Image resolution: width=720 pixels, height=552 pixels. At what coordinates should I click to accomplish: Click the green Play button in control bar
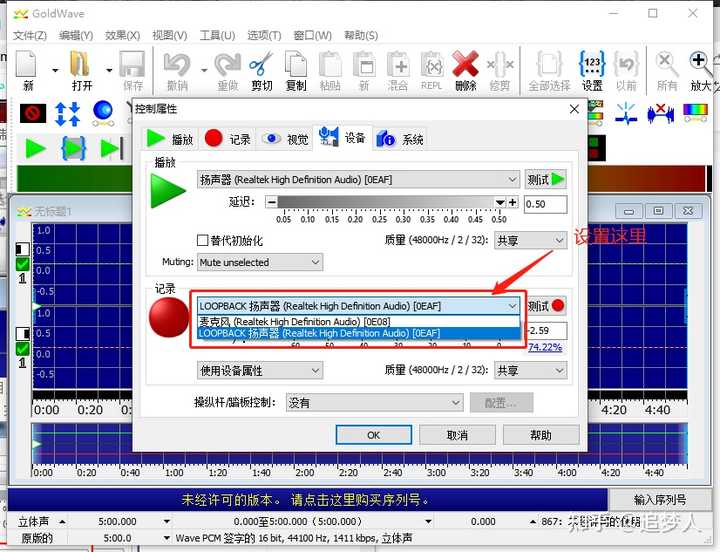coord(35,149)
